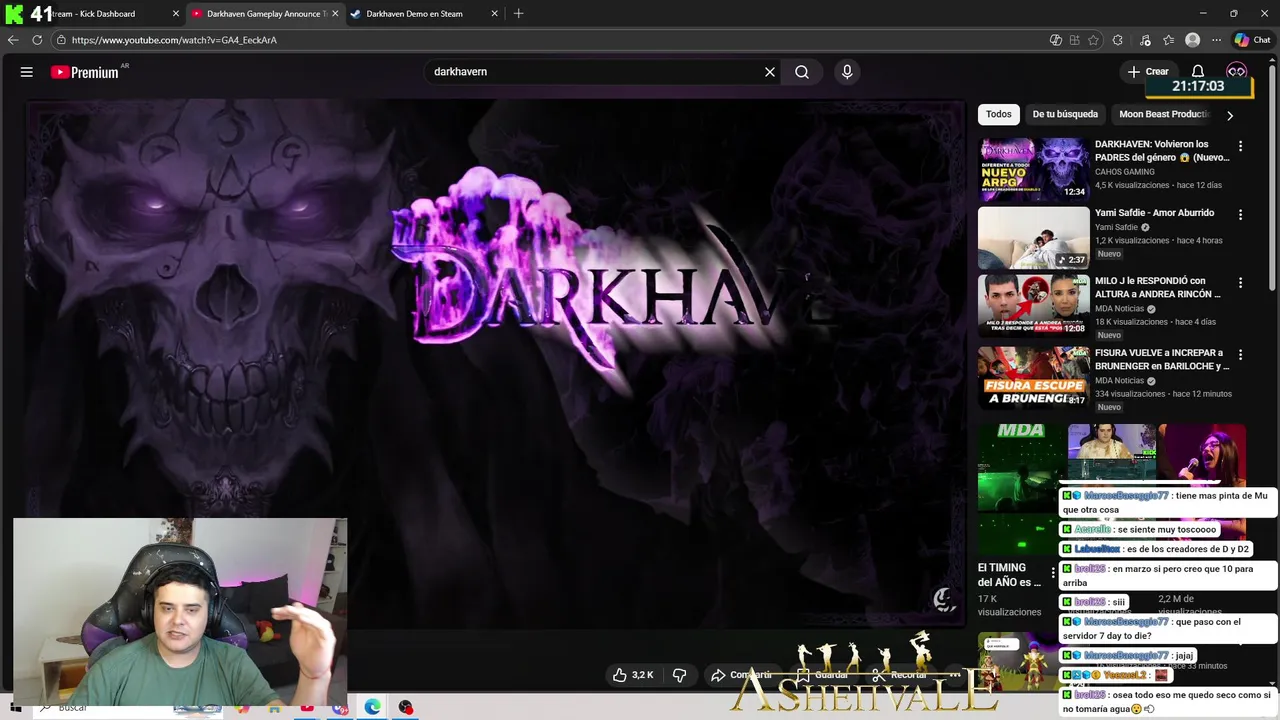
Task: Click the Compartir share button
Action: click(x=741, y=675)
